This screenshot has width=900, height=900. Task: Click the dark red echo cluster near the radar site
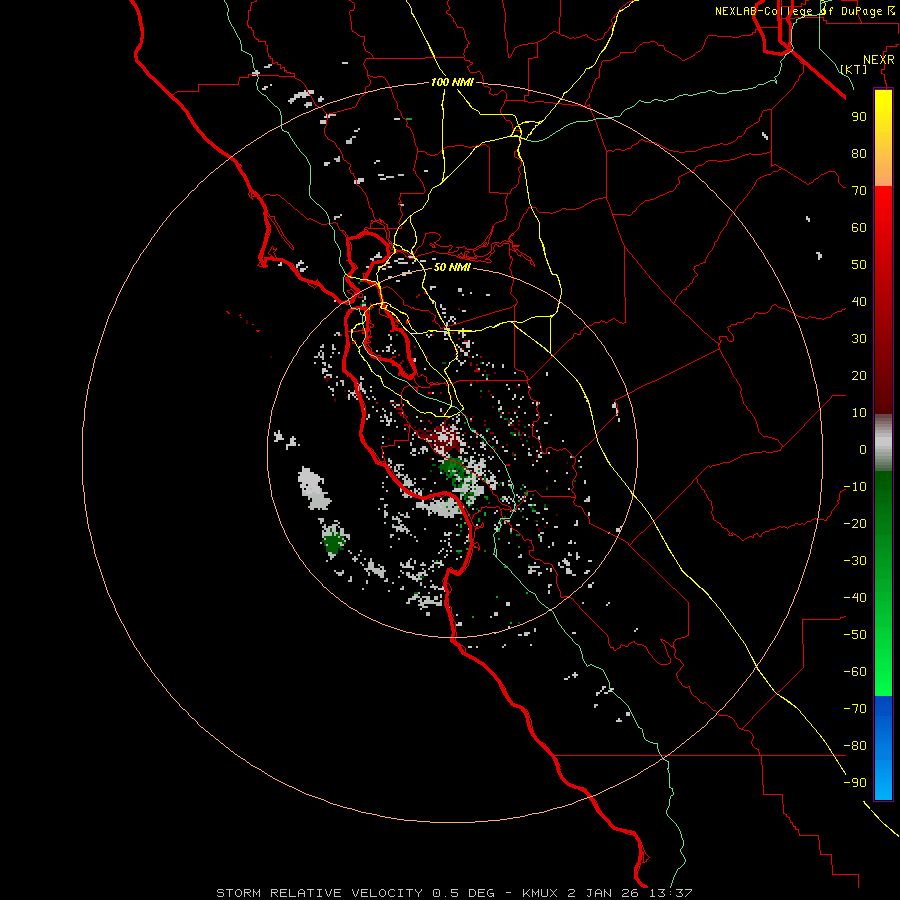pyautogui.click(x=443, y=439)
